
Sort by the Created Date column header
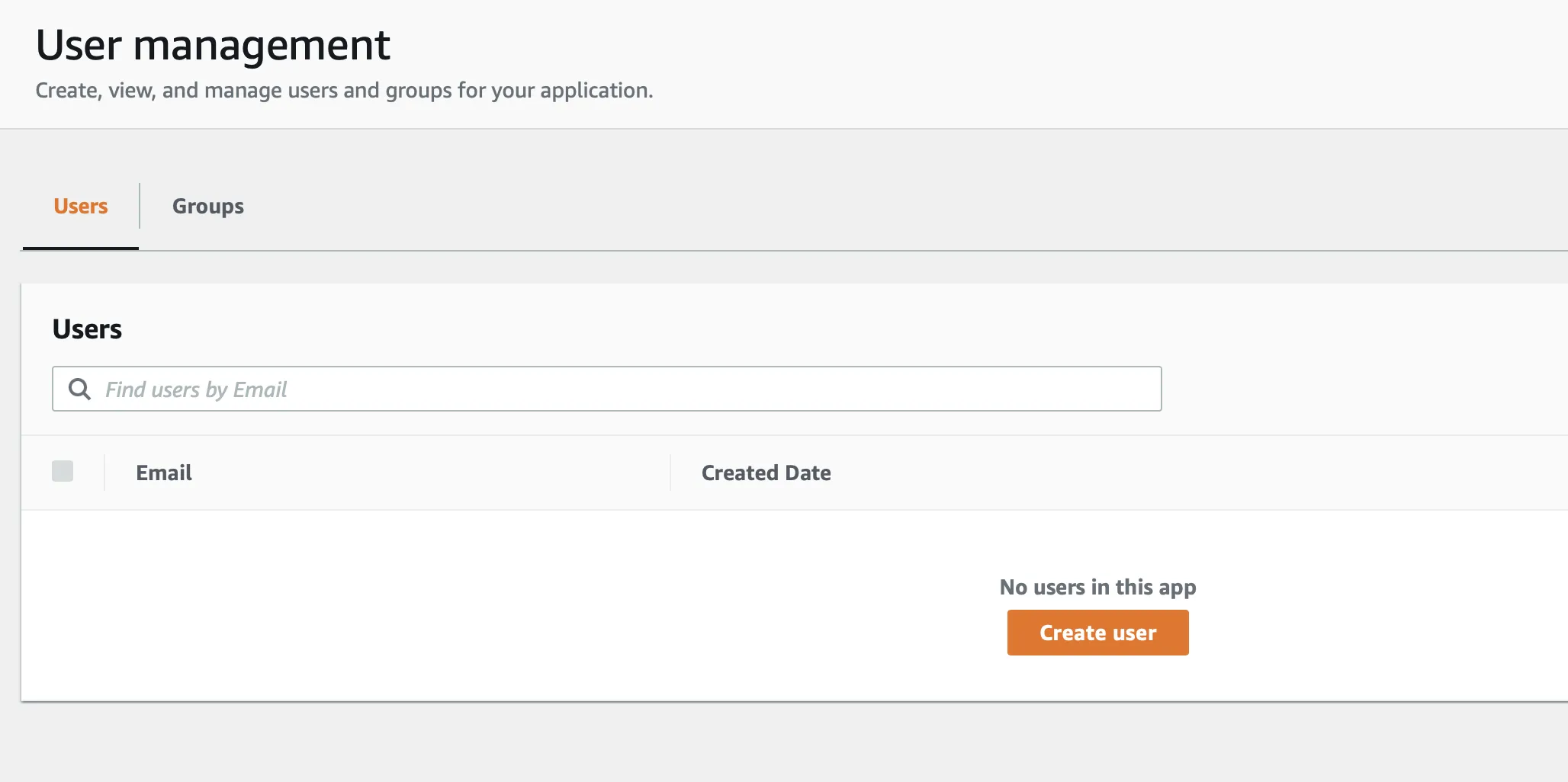point(766,473)
